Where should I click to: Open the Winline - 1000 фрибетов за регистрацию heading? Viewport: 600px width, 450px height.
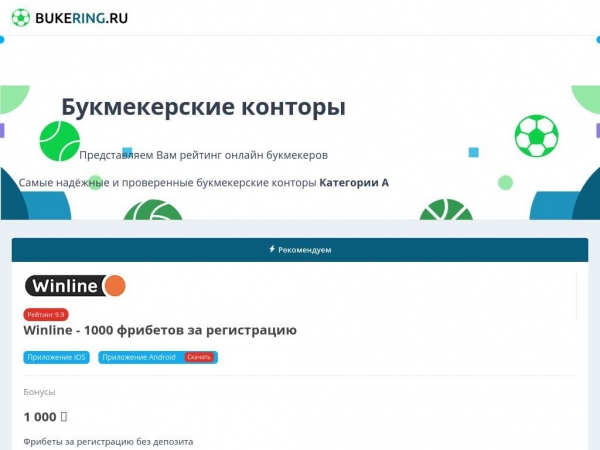pos(160,330)
